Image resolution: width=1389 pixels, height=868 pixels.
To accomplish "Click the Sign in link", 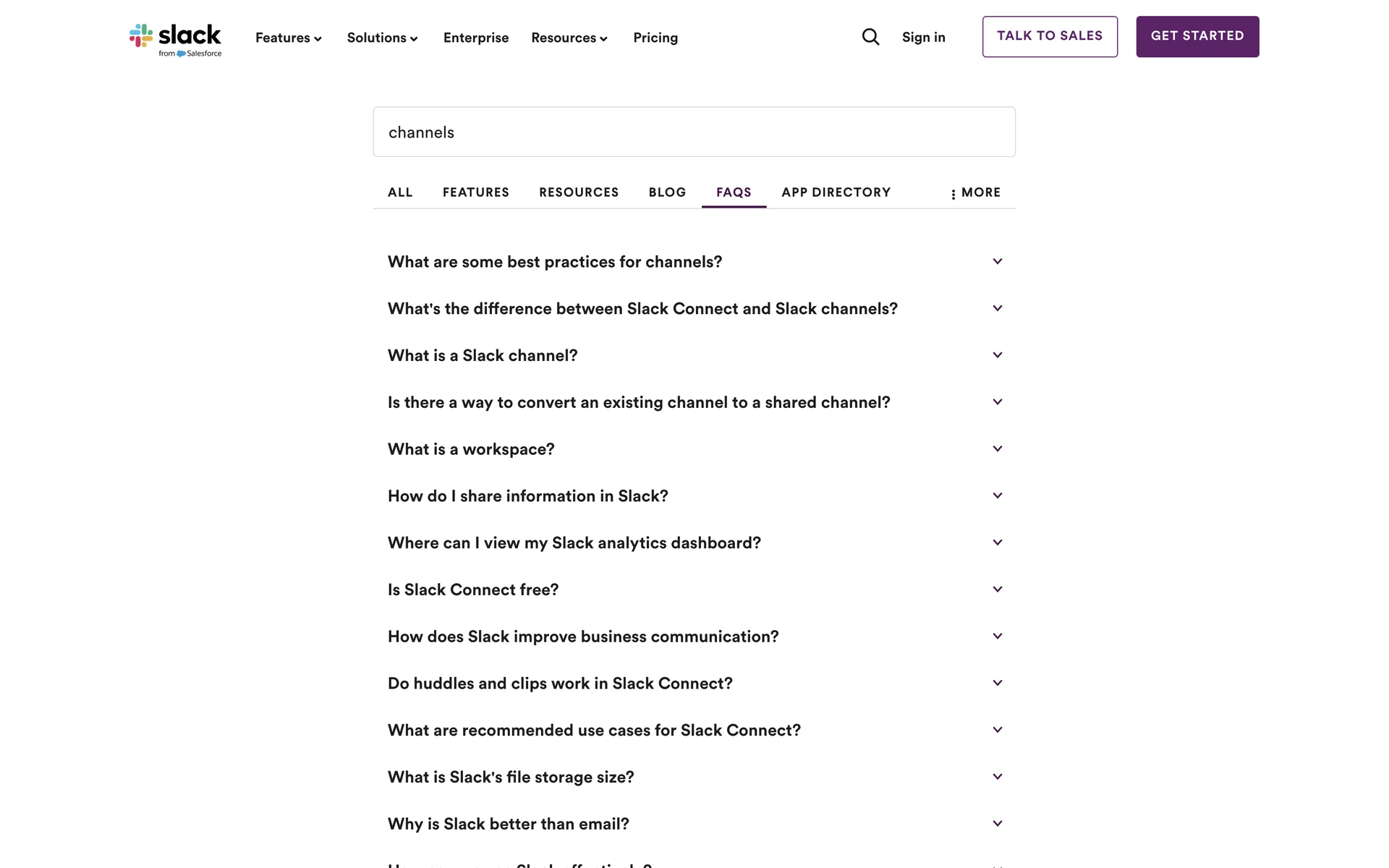I will pos(923,38).
